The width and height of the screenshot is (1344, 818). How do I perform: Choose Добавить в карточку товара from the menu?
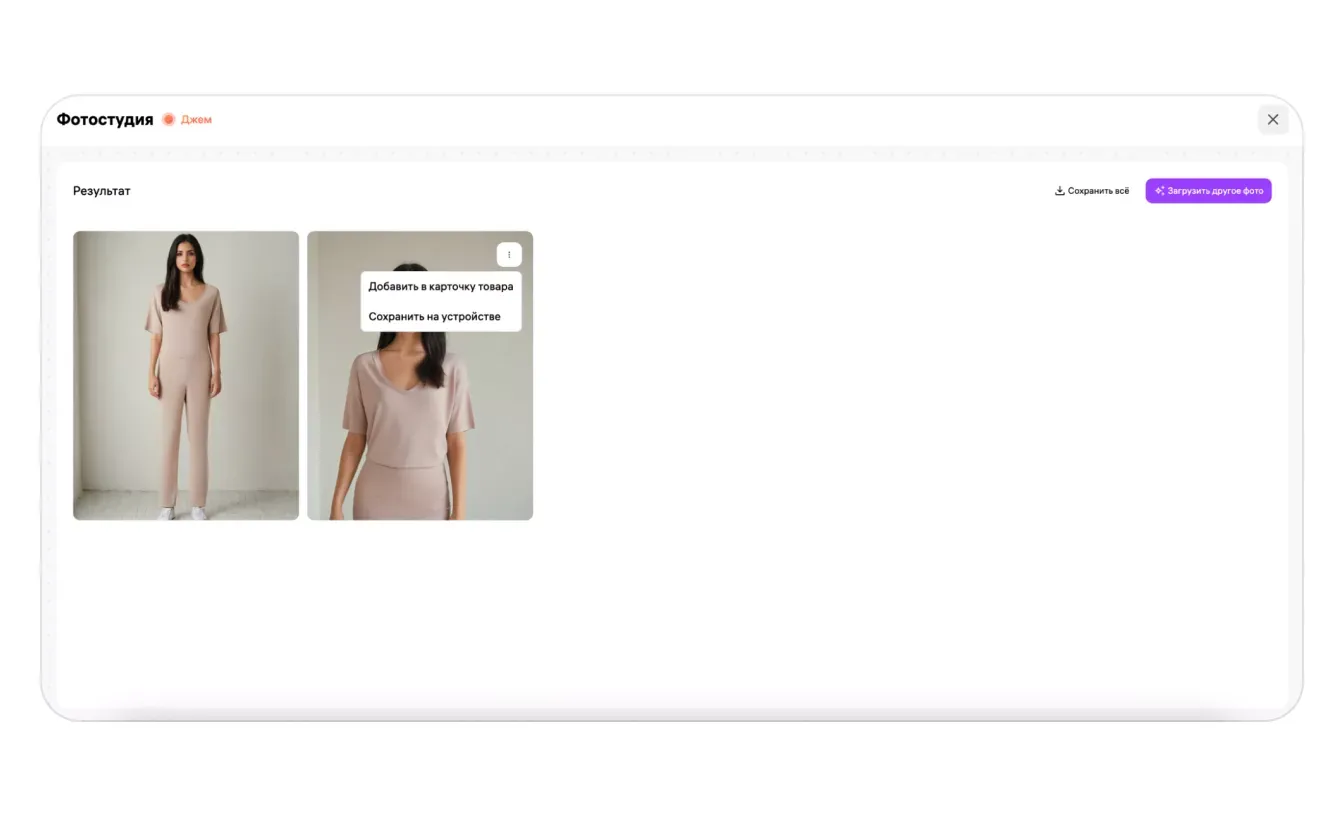440,287
